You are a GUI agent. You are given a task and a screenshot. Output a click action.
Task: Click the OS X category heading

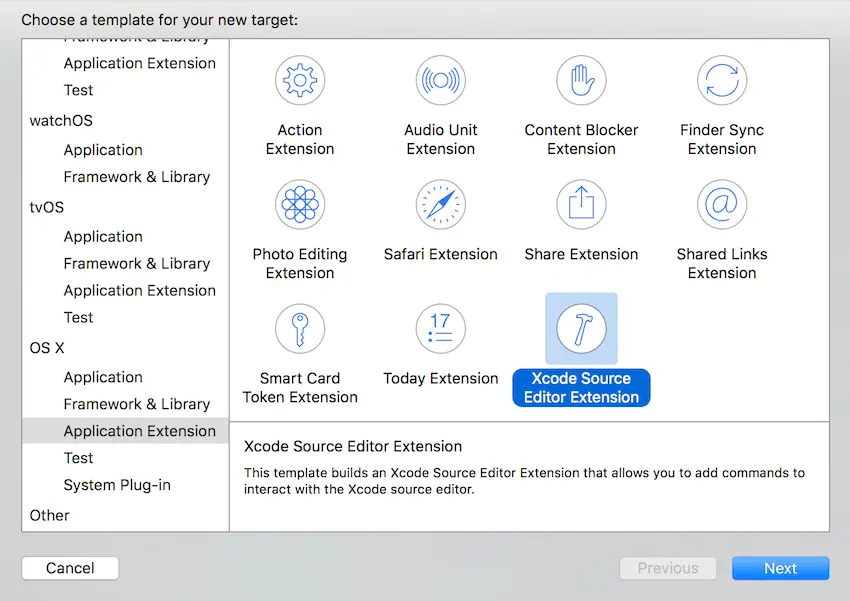click(47, 348)
